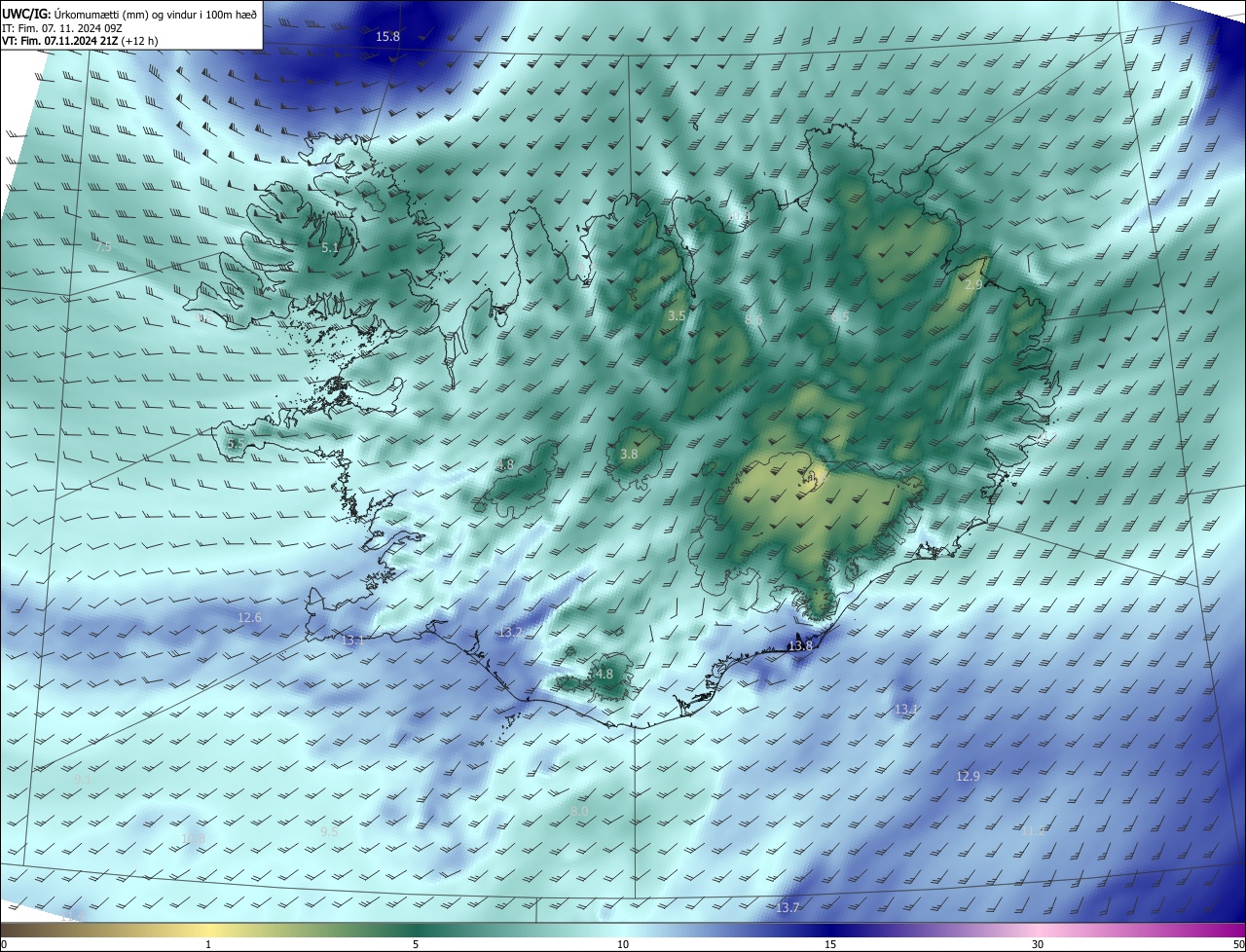The height and width of the screenshot is (952, 1246).
Task: Click the title text 'Úrkomumætti (mm) og vindur í 100m hæð'
Action: pyautogui.click(x=155, y=14)
